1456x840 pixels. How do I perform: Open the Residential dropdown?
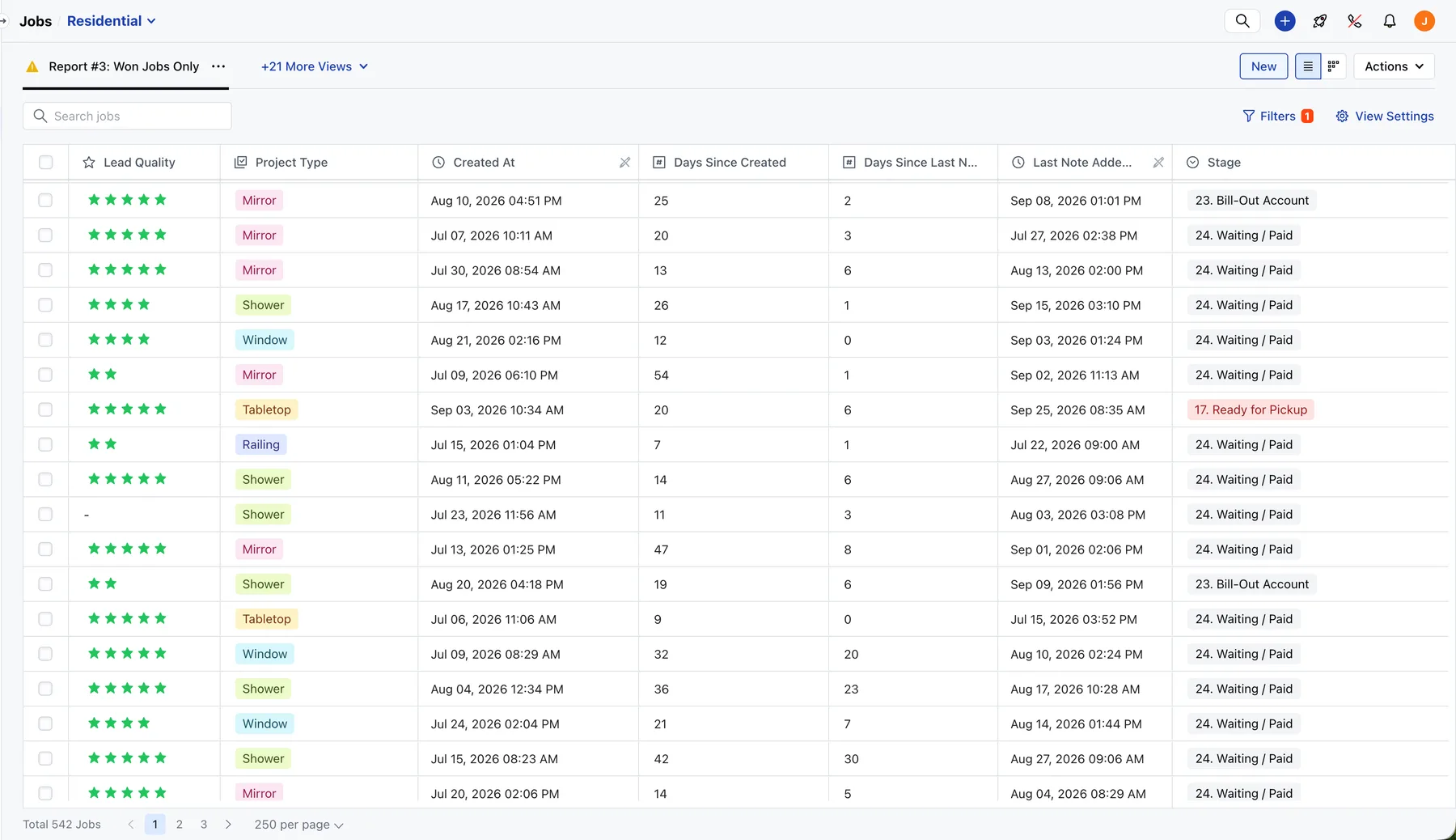click(111, 21)
